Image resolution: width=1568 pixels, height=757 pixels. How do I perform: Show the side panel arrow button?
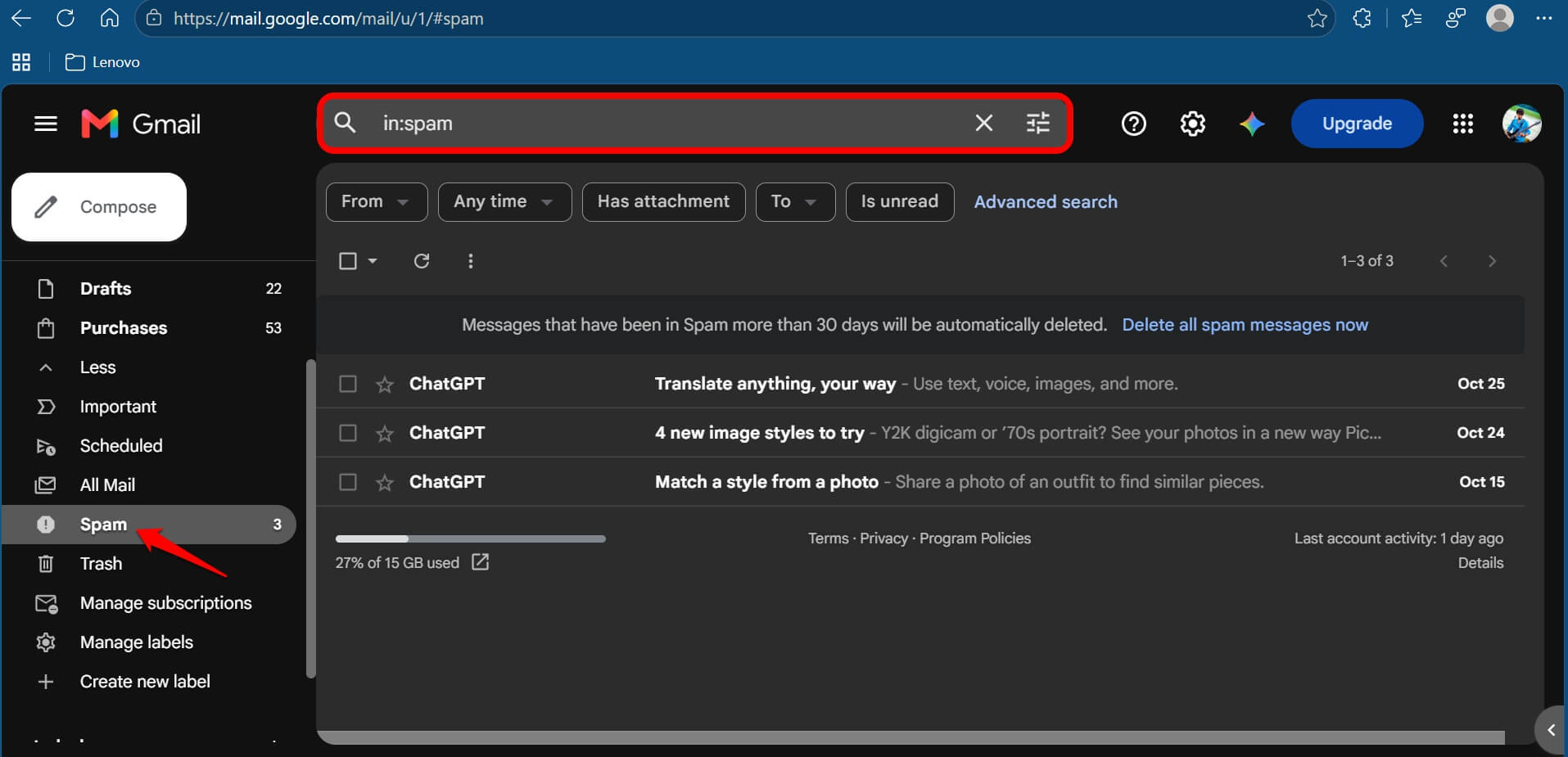point(1551,730)
